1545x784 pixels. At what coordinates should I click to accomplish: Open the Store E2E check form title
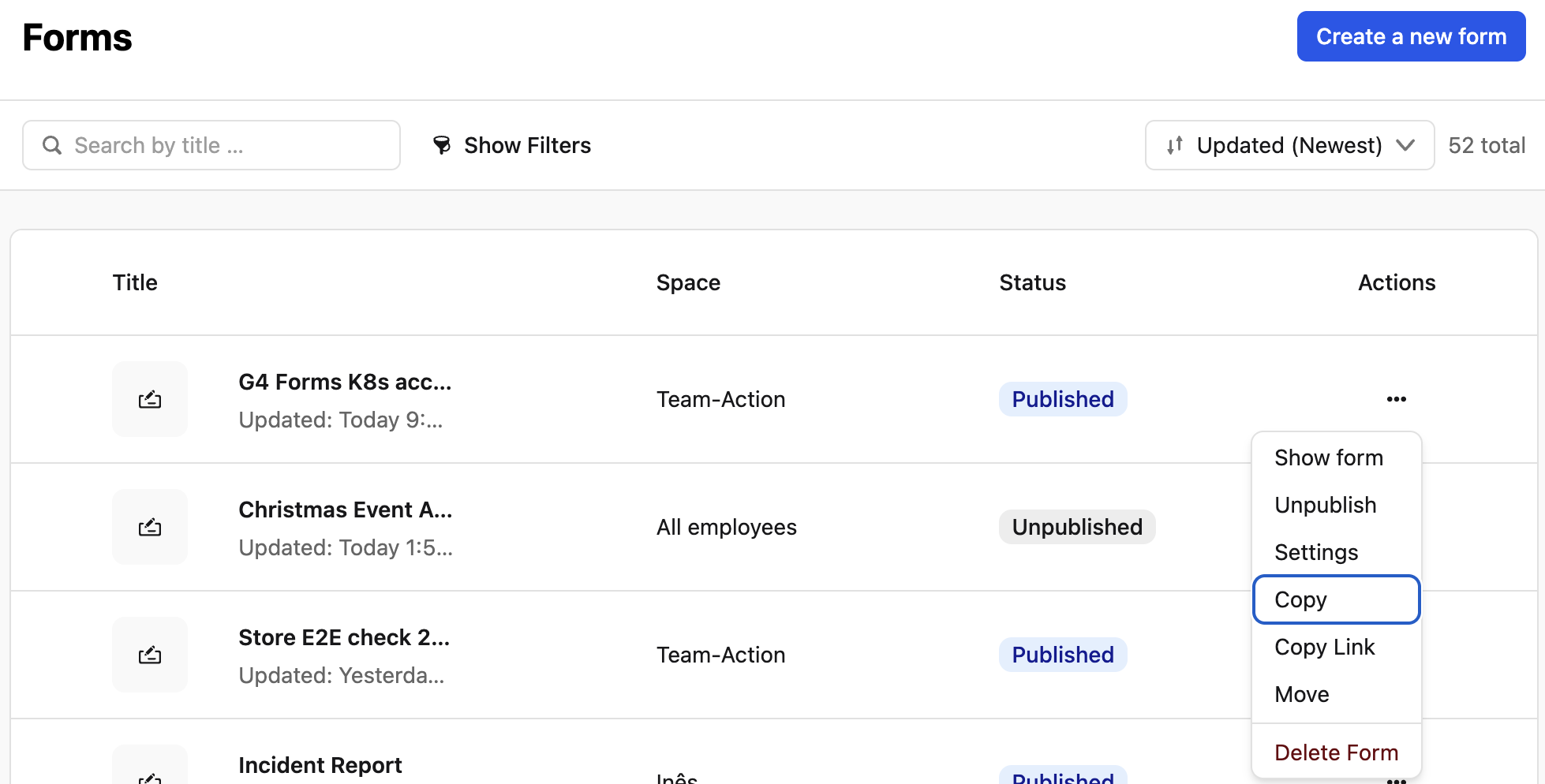click(x=344, y=637)
